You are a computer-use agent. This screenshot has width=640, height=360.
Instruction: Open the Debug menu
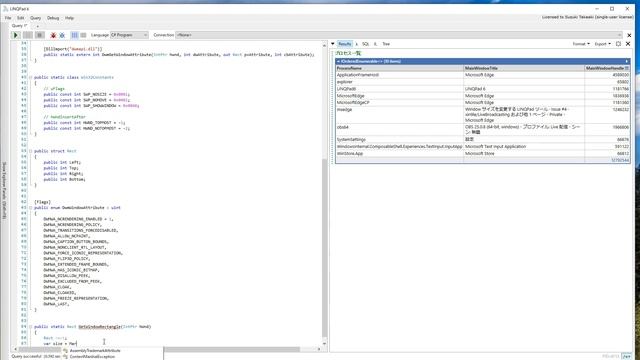pos(53,18)
